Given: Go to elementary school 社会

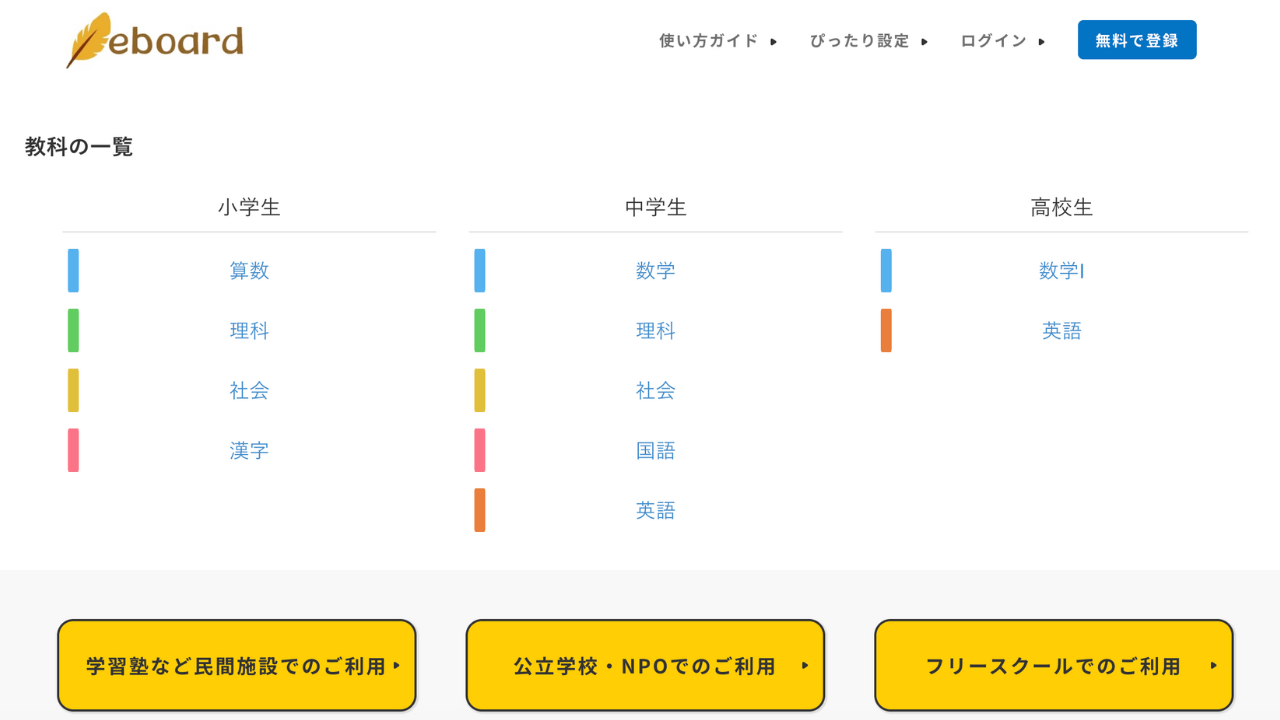Looking at the screenshot, I should tap(249, 391).
